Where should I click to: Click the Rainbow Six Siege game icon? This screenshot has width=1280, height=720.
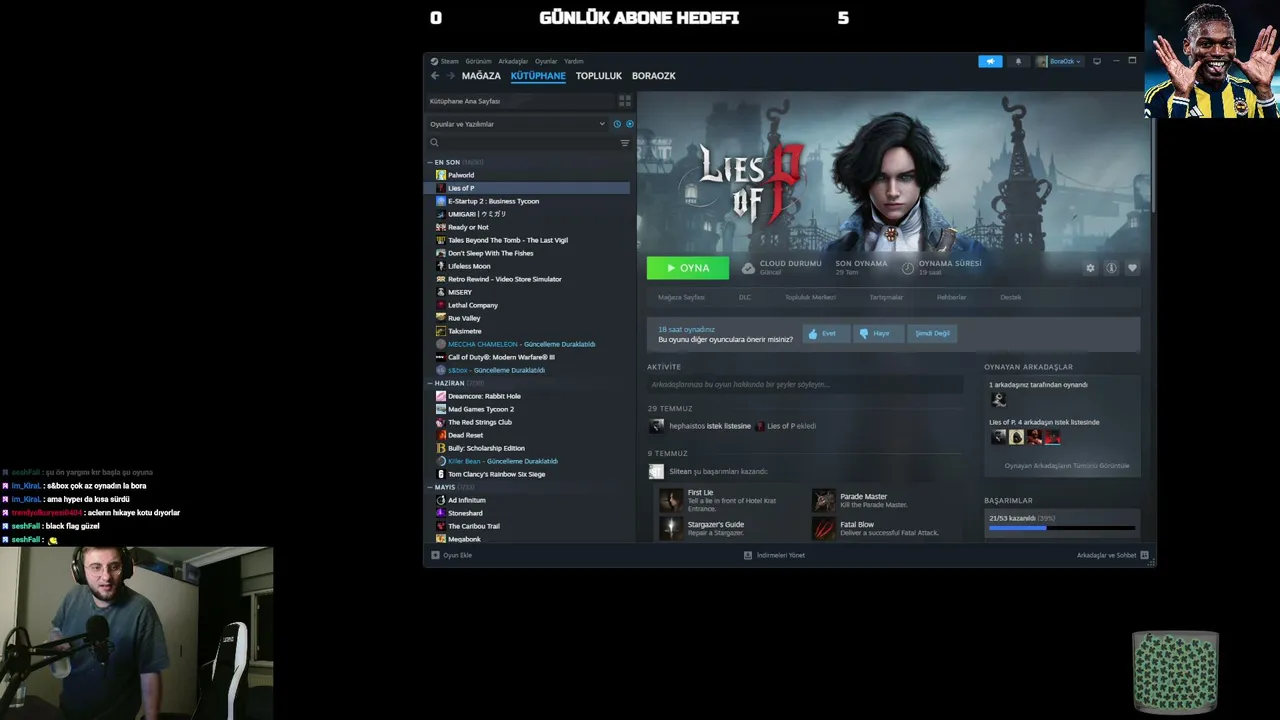[441, 474]
